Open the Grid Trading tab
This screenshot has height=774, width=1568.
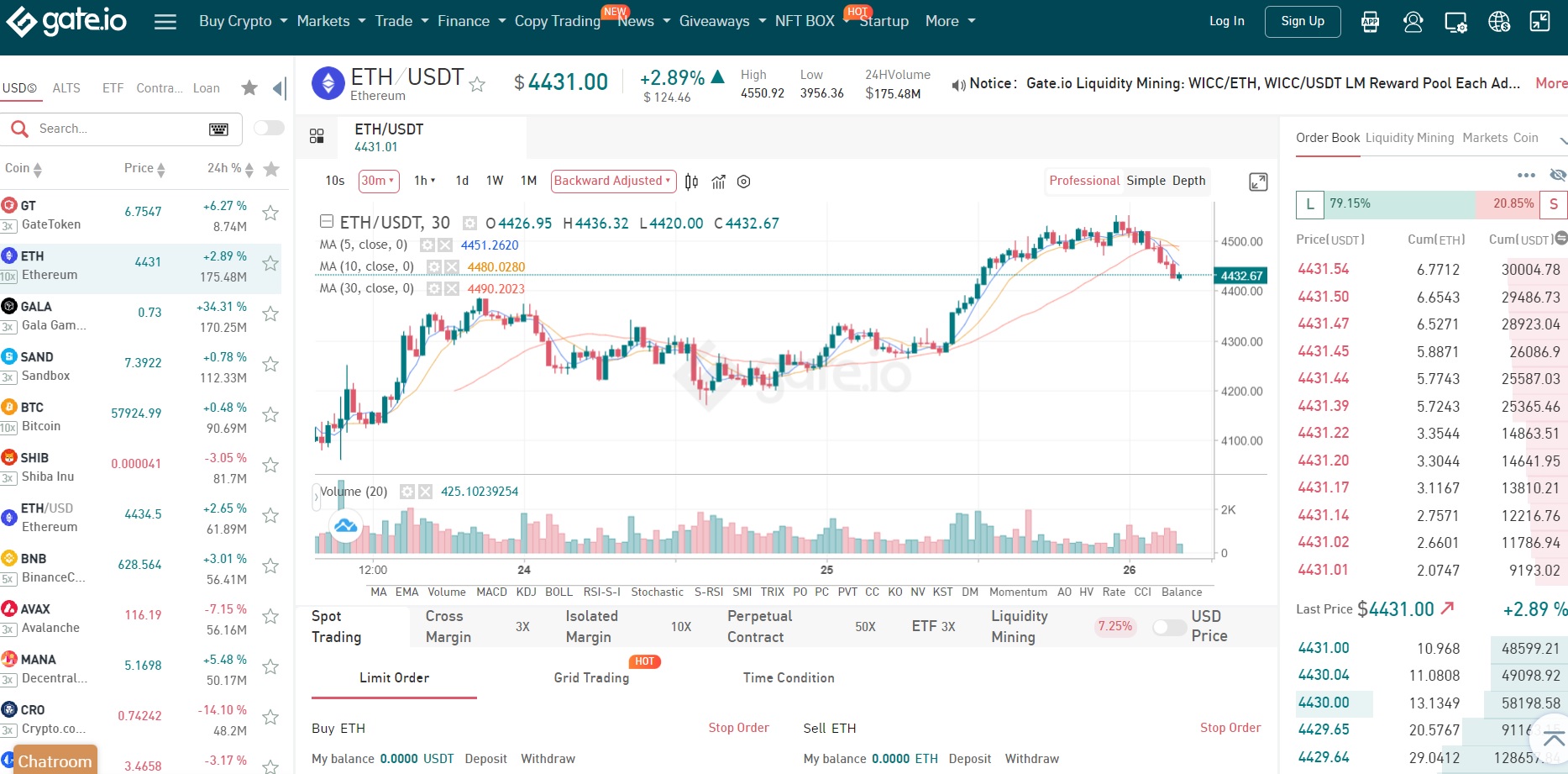click(591, 677)
